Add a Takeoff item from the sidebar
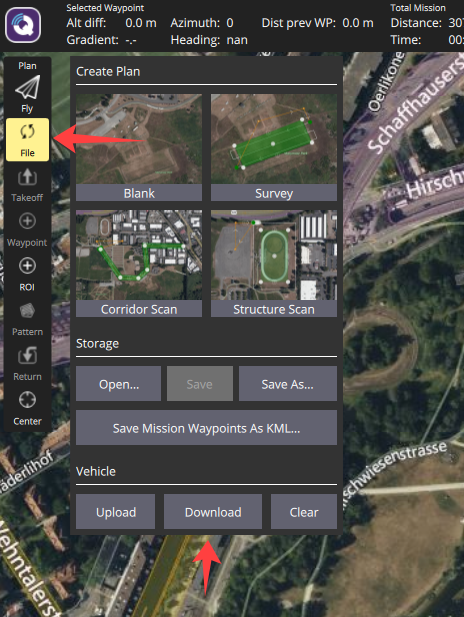The width and height of the screenshot is (464, 617). pyautogui.click(x=27, y=185)
